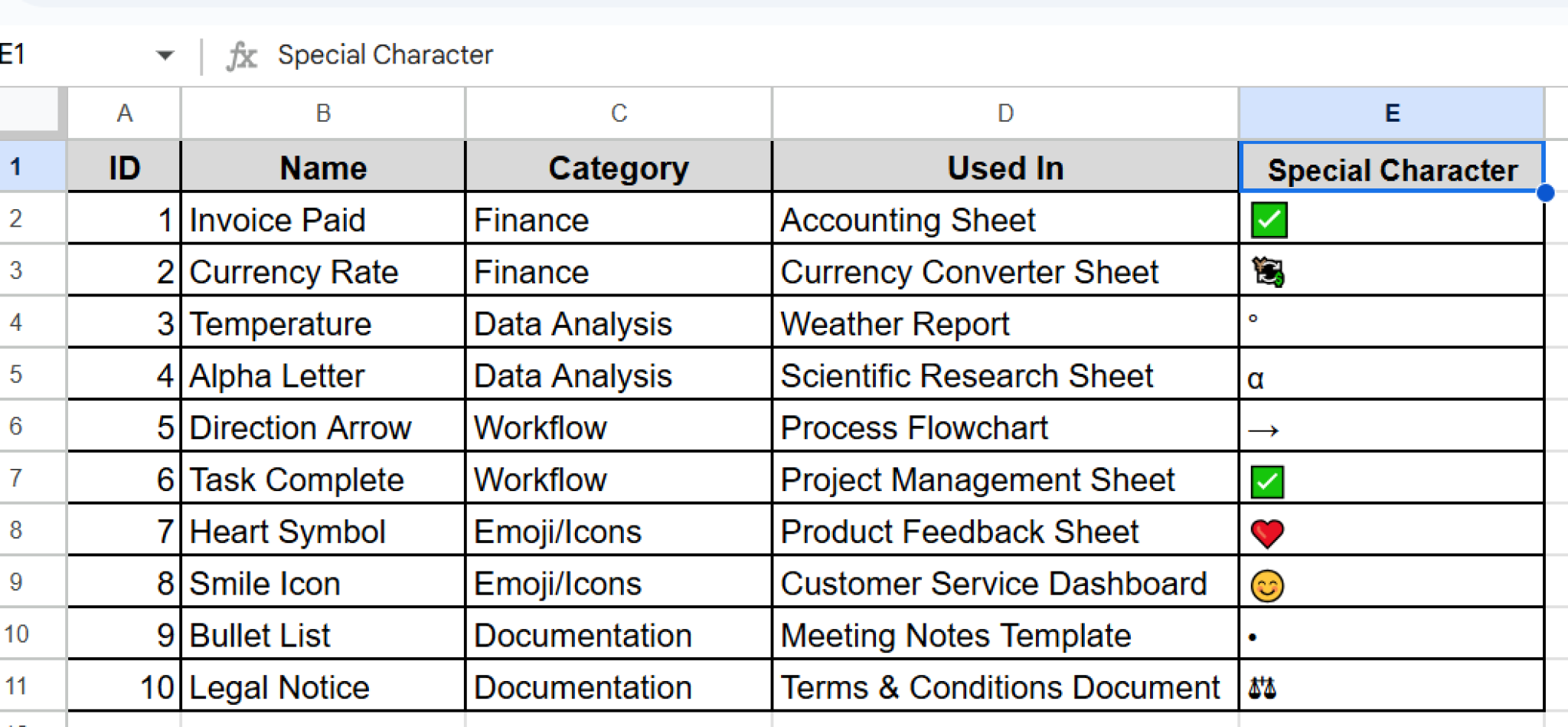1568x727 pixels.
Task: Select the scales icon beside Legal Notice
Action: (x=1262, y=687)
